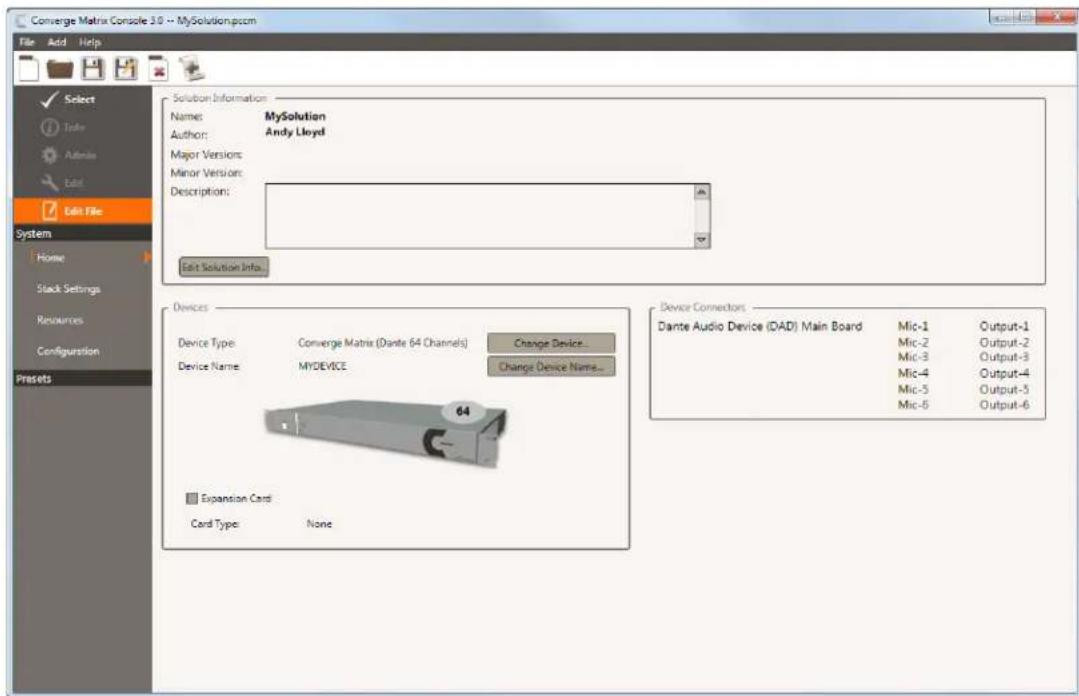Viewport: 1079px width, 696px height.
Task: Close the window with the red X button
Action: click(1057, 17)
